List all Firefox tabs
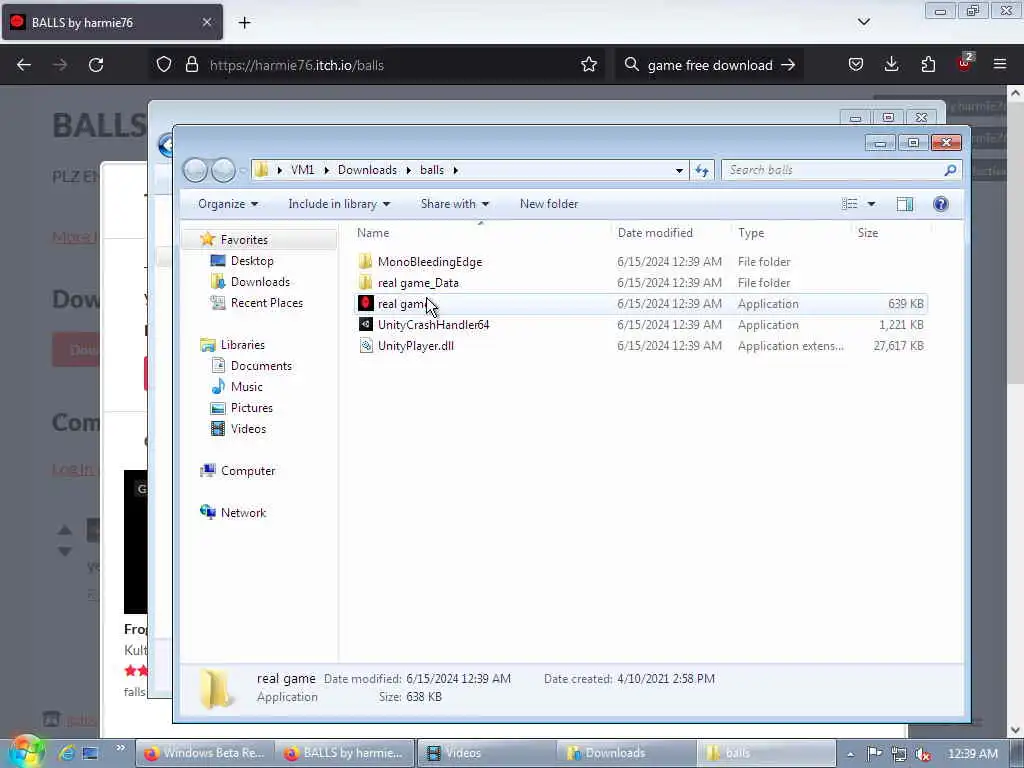This screenshot has height=768, width=1024. [x=864, y=22]
